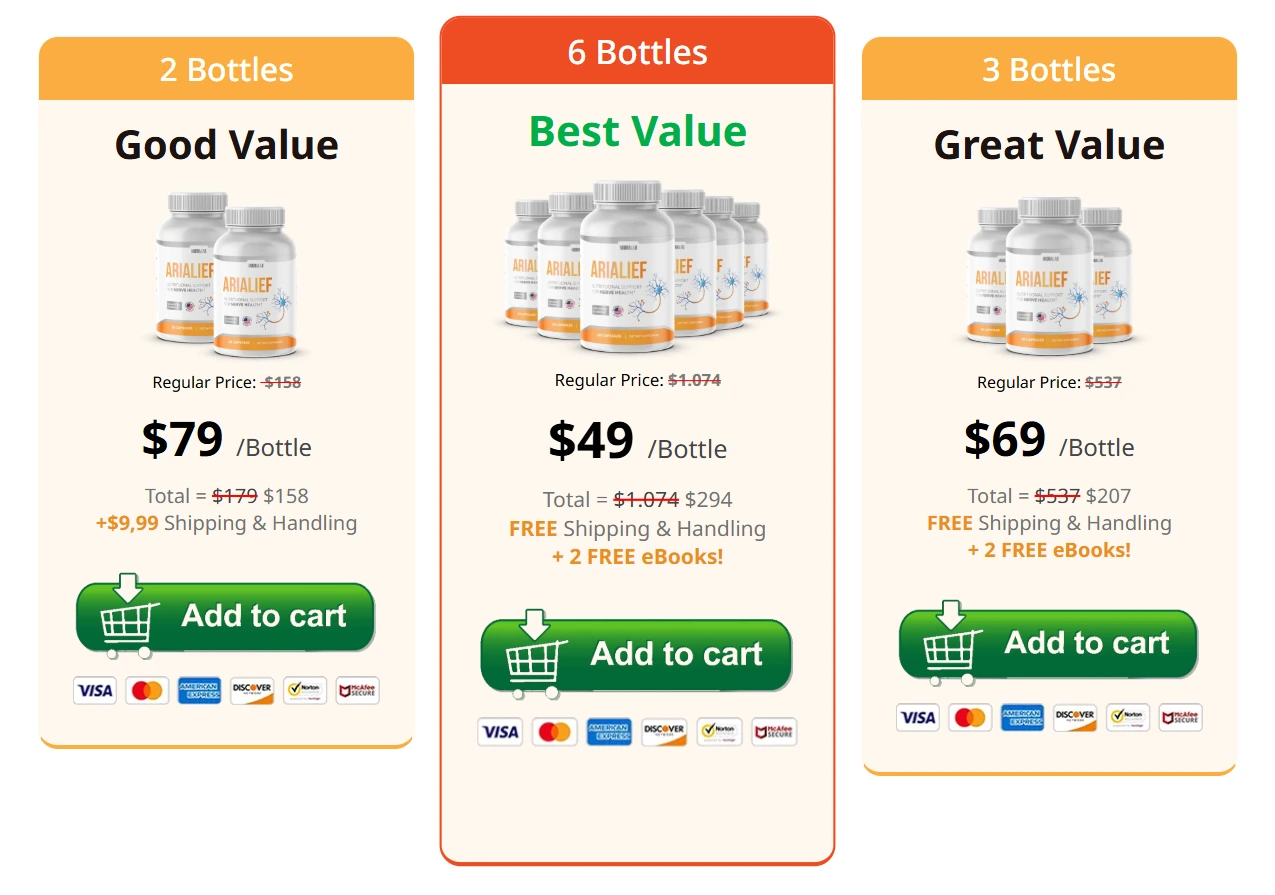
Task: Click the 2 Bottles orange header
Action: [x=225, y=69]
